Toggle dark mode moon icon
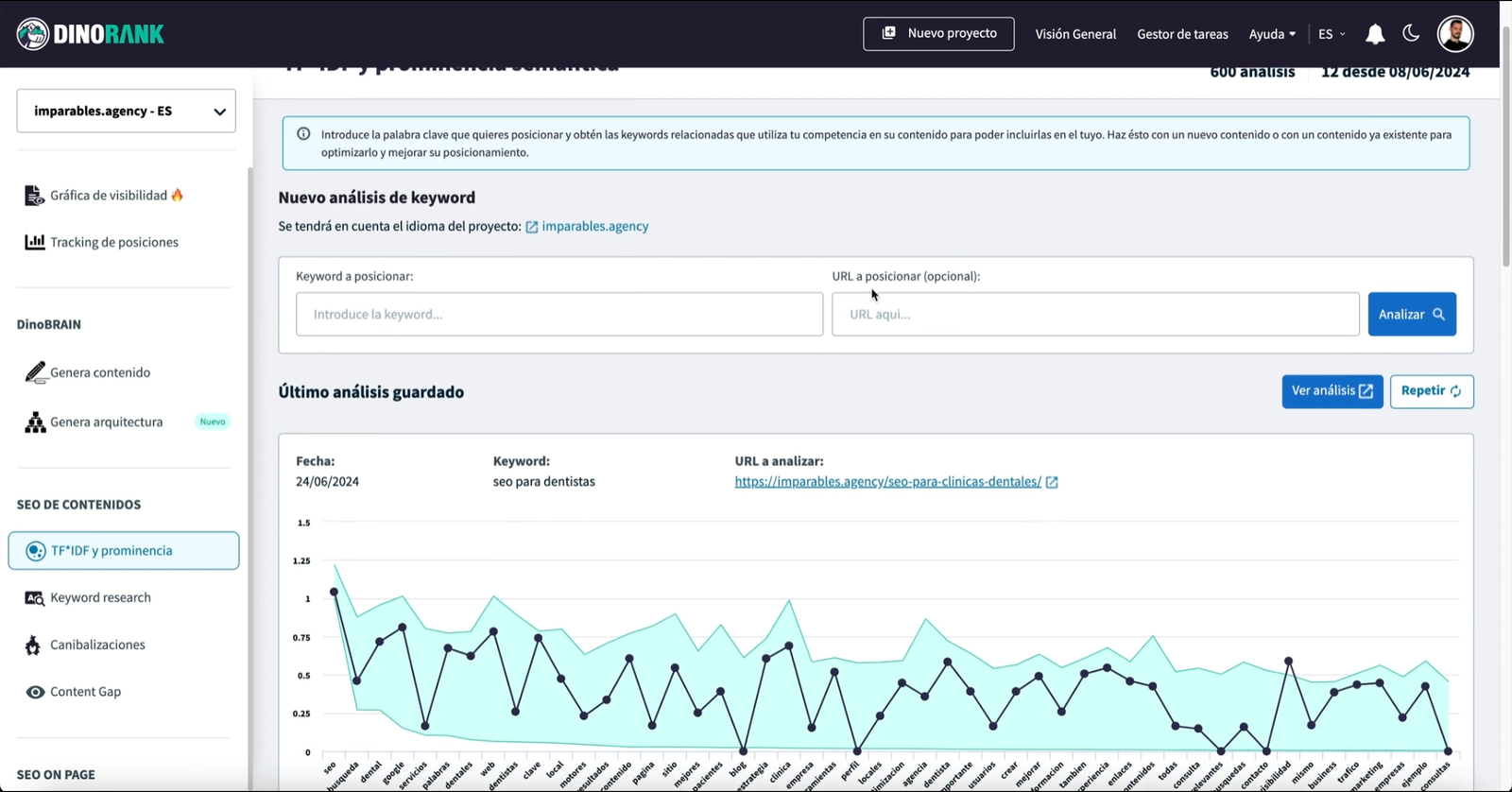Screen dimensions: 1512x792 [x=1411, y=34]
